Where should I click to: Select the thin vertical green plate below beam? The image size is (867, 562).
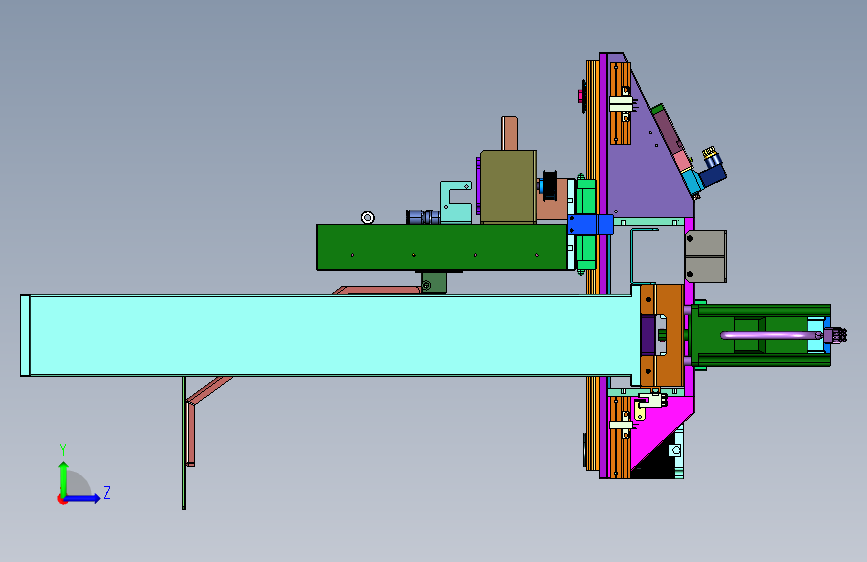point(184,443)
